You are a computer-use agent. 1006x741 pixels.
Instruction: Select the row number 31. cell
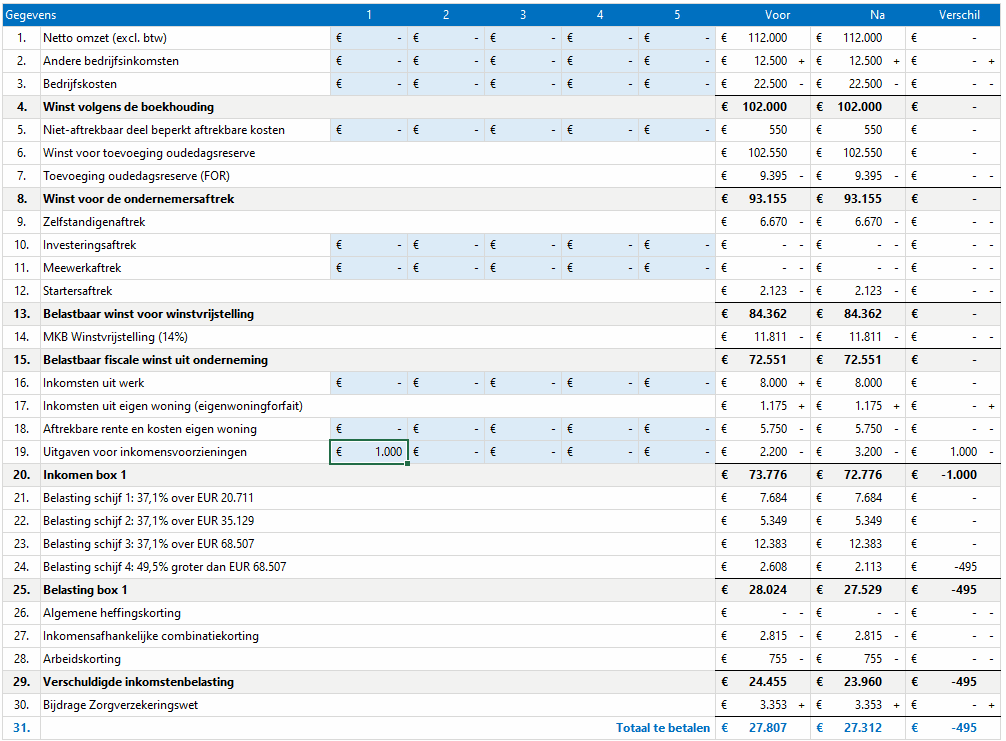(21, 728)
